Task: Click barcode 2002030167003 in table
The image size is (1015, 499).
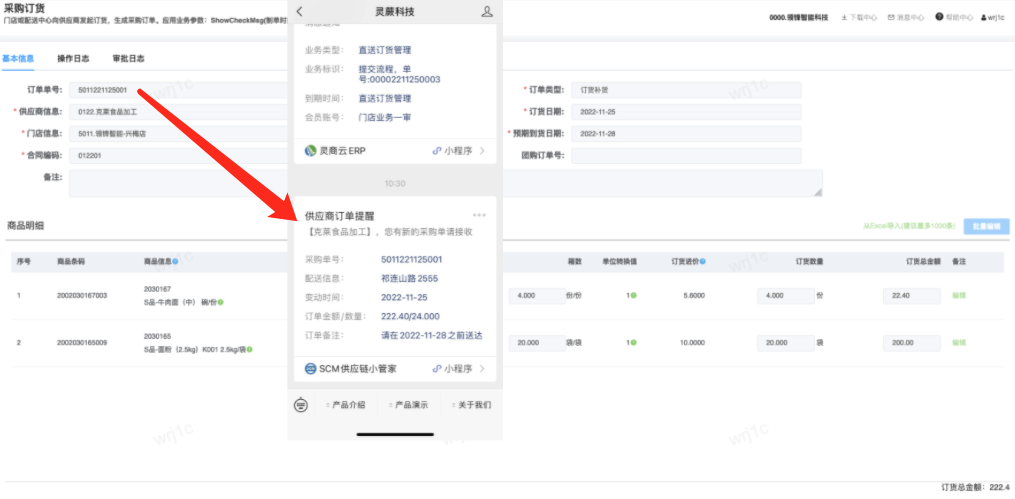Action: coord(82,296)
